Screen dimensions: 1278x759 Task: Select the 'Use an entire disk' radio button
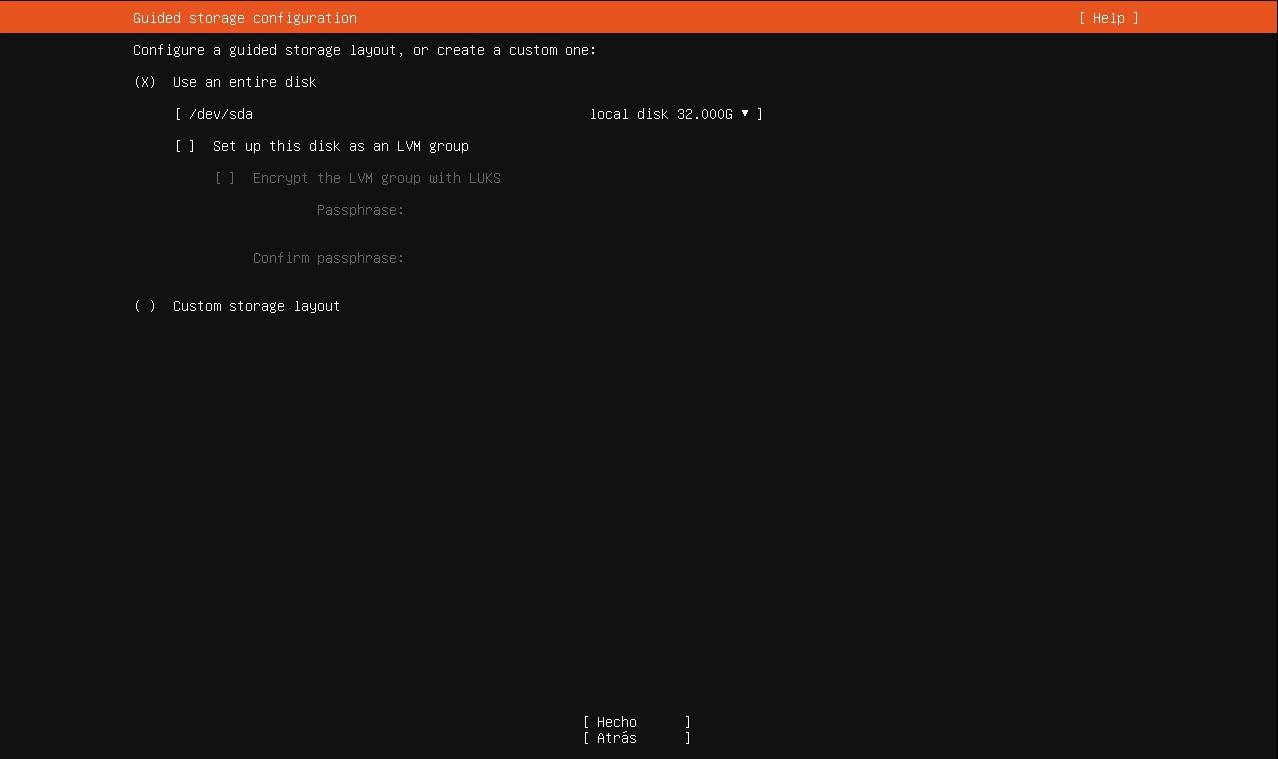(x=145, y=82)
